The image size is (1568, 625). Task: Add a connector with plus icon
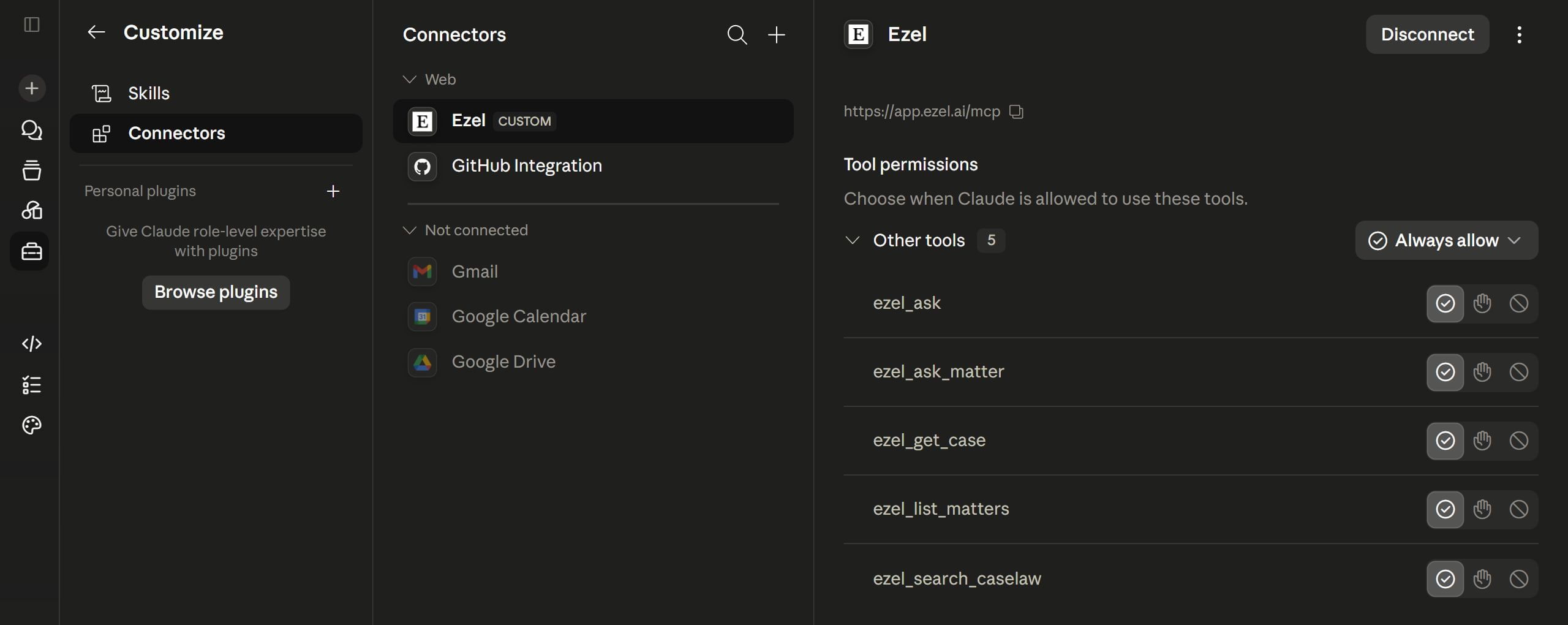776,34
